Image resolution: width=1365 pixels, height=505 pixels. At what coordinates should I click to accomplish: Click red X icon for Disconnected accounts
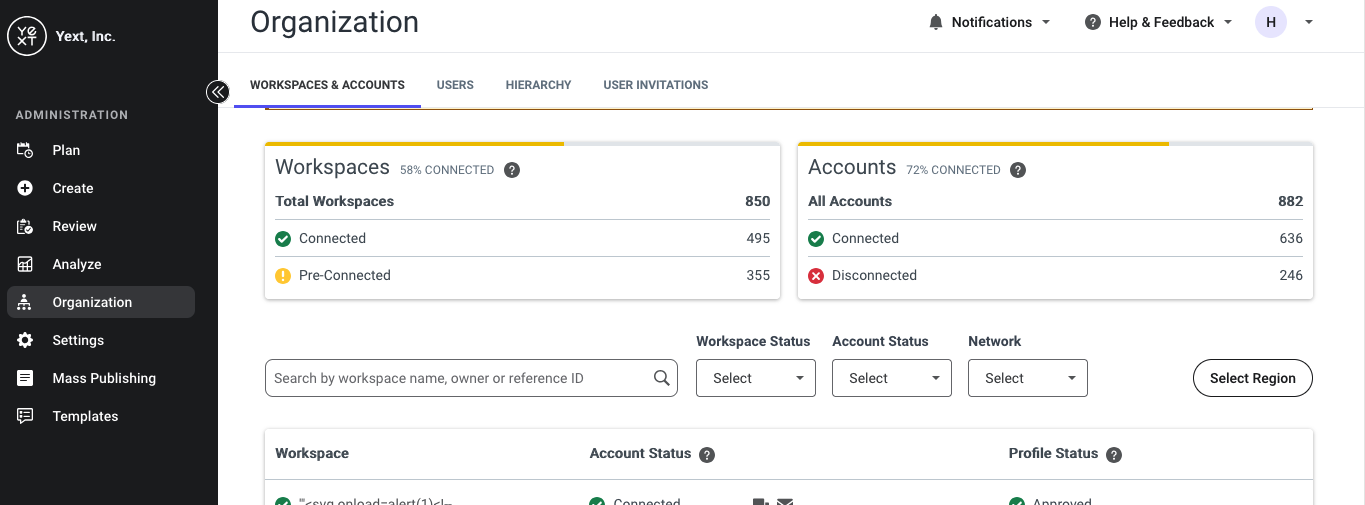point(816,276)
